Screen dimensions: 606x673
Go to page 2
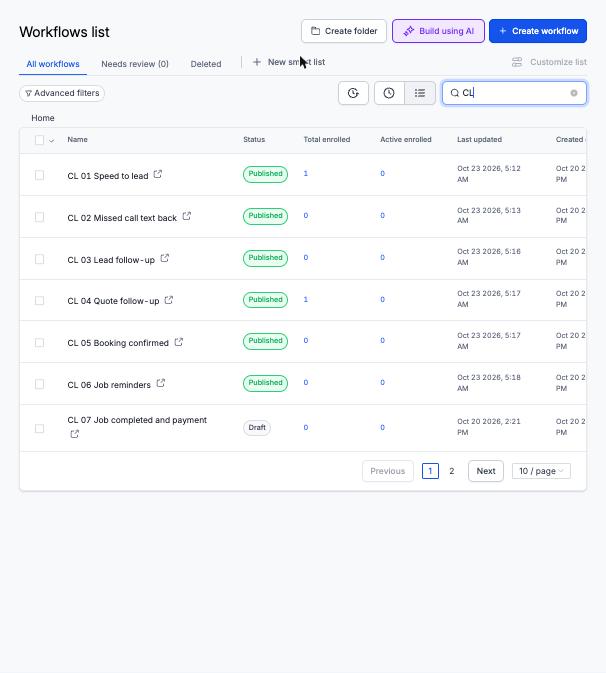coord(451,471)
